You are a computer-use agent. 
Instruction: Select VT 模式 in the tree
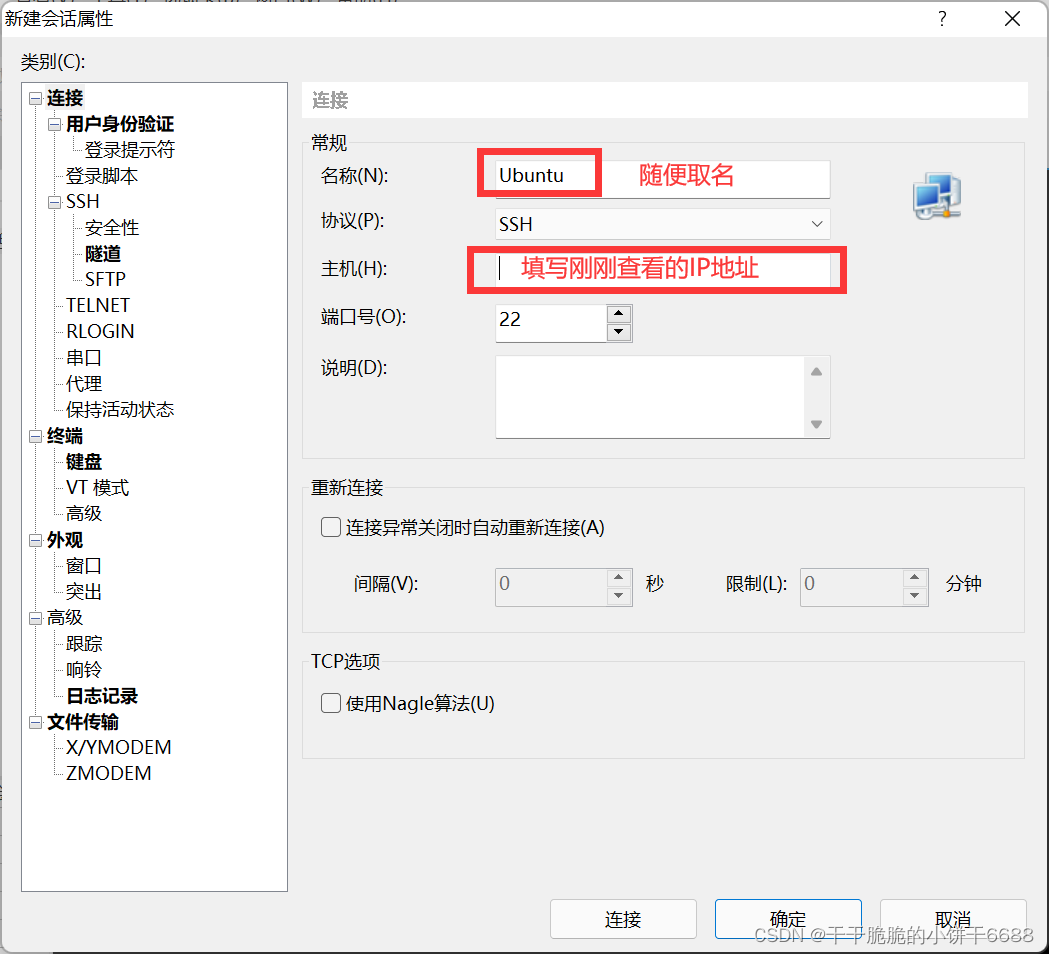pos(97,488)
